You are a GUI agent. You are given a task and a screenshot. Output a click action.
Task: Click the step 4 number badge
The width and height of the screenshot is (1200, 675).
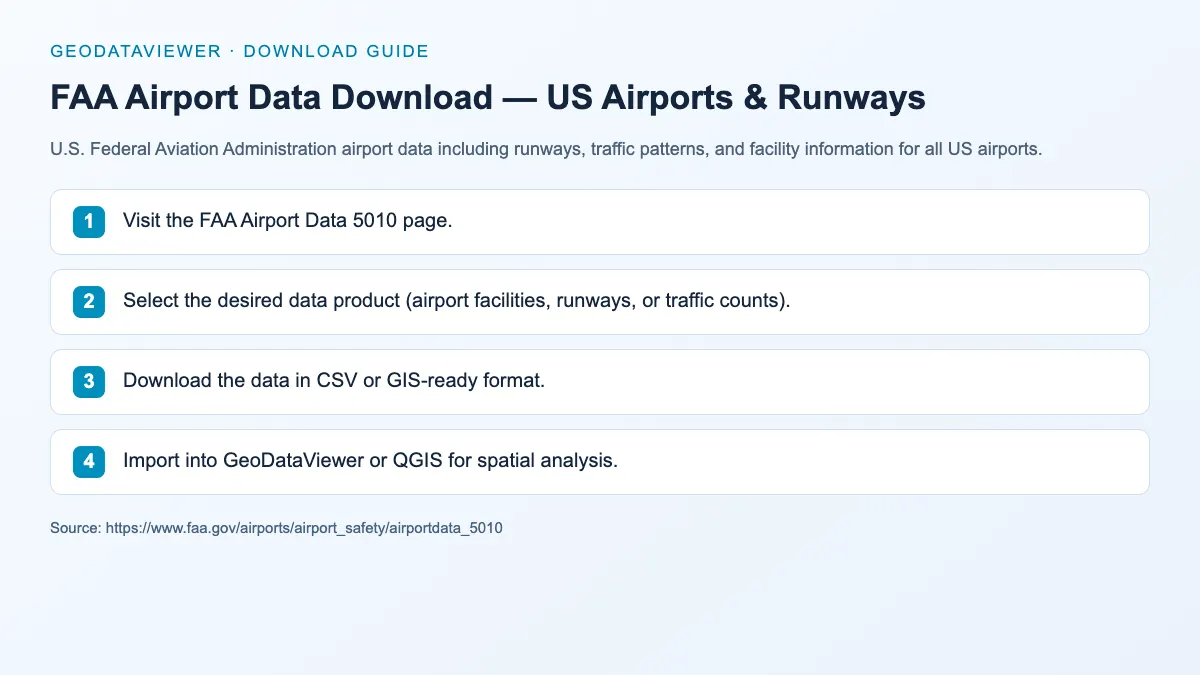click(89, 462)
